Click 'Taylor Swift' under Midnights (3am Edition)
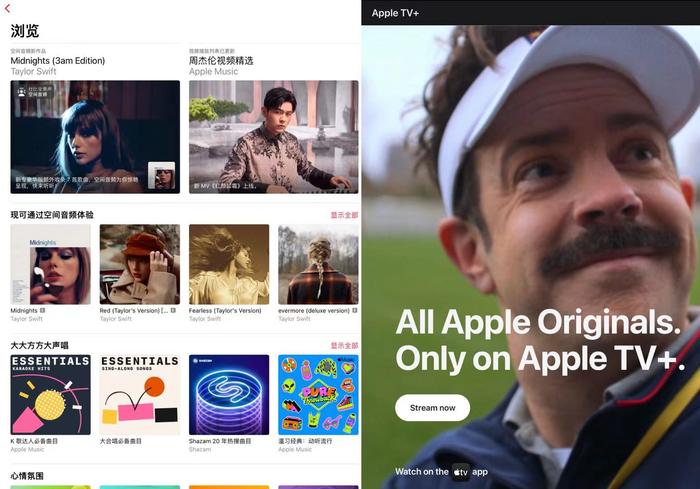This screenshot has height=489, width=700. (x=33, y=71)
